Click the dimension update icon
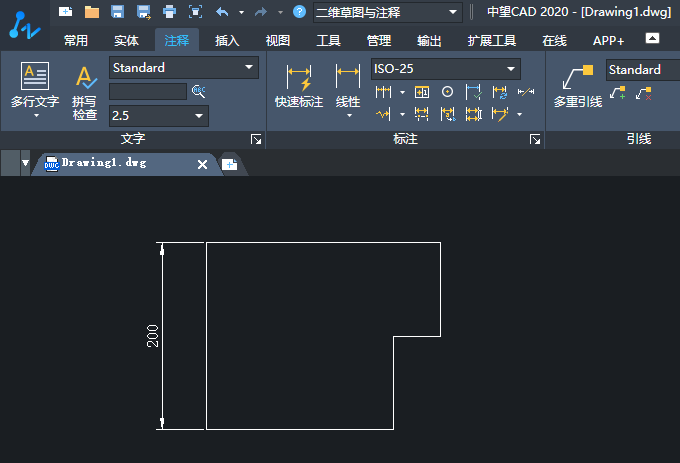 click(x=499, y=92)
